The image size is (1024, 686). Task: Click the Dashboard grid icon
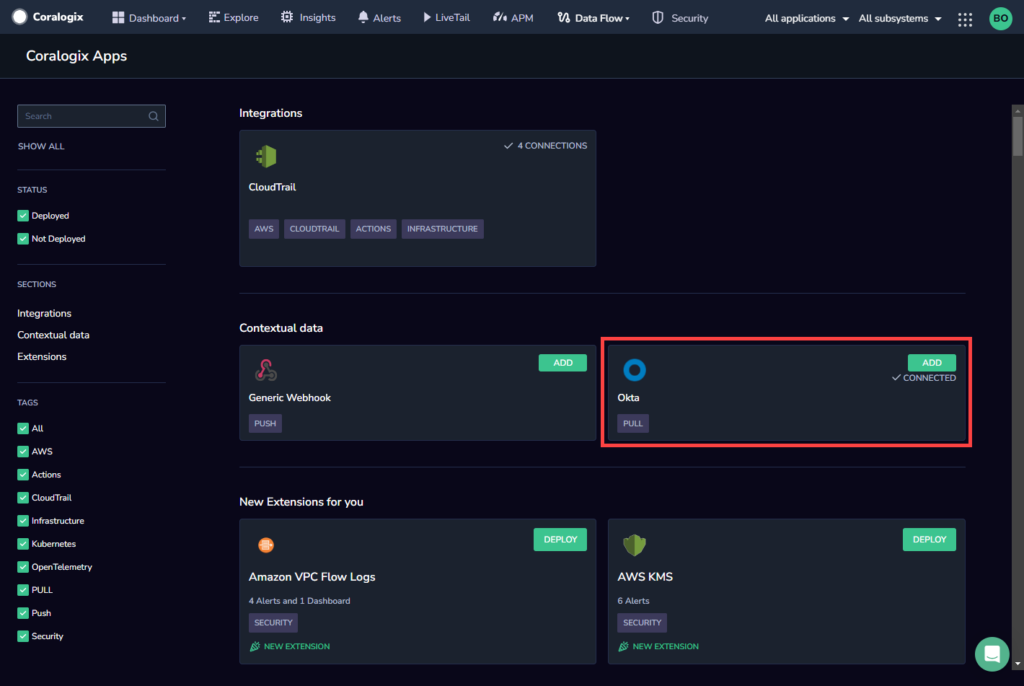pyautogui.click(x=118, y=18)
